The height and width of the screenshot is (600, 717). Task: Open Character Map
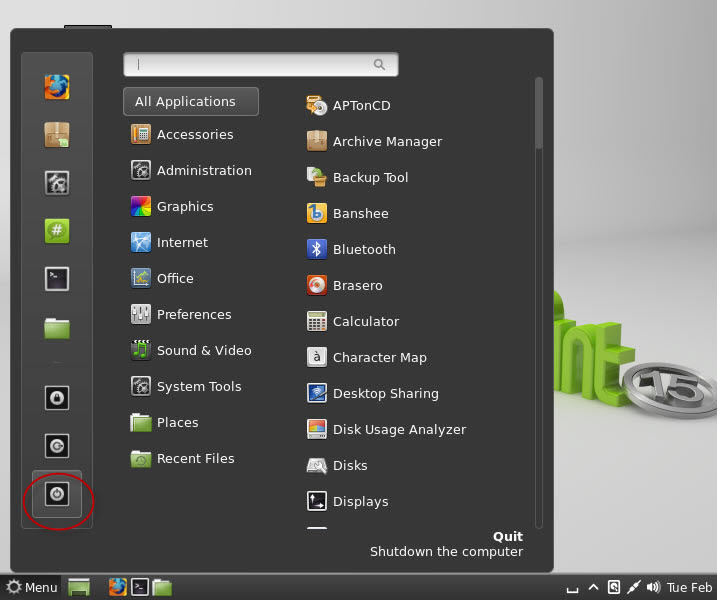coord(366,358)
